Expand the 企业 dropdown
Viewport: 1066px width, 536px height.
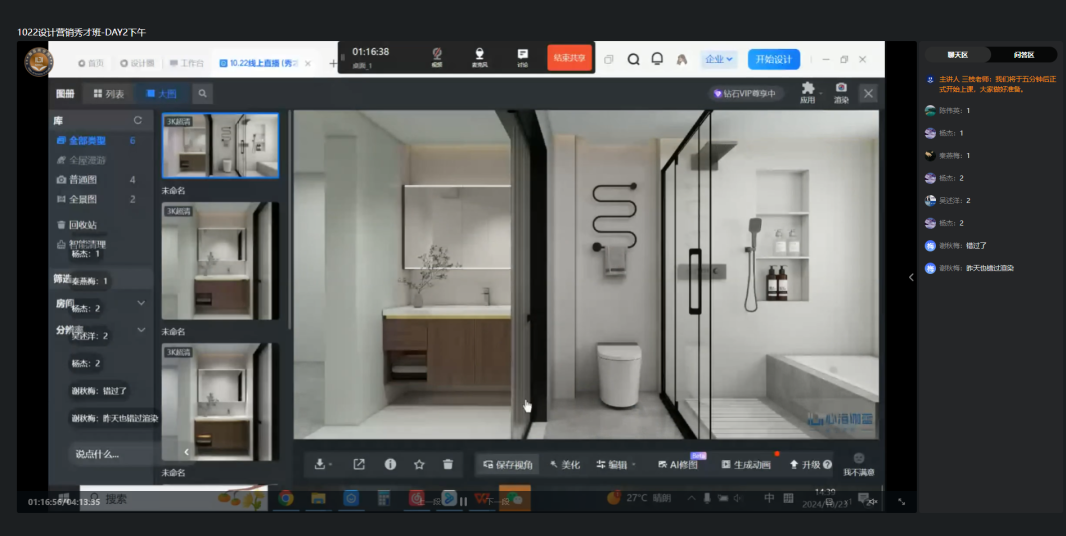pos(718,59)
